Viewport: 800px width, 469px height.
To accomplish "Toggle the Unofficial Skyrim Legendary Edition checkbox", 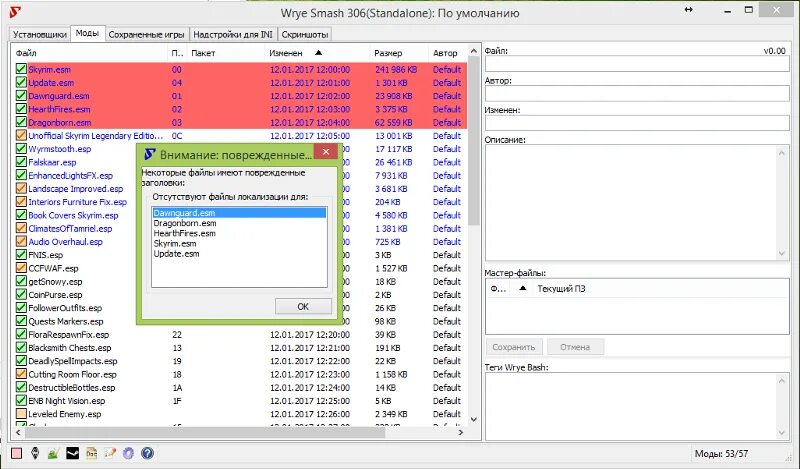I will (x=21, y=135).
